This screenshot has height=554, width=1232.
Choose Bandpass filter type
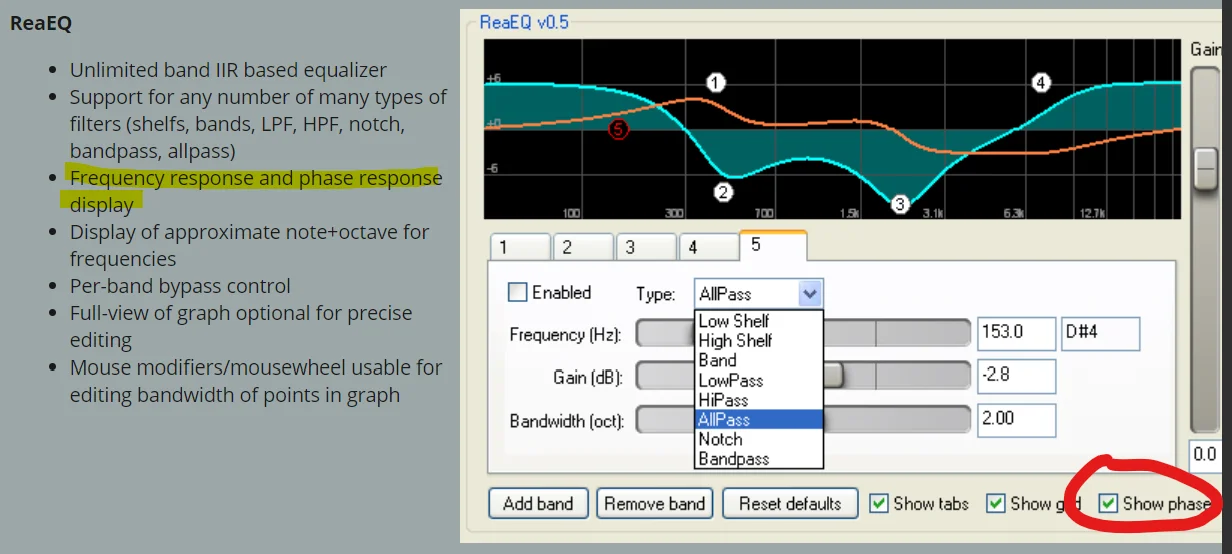point(759,459)
